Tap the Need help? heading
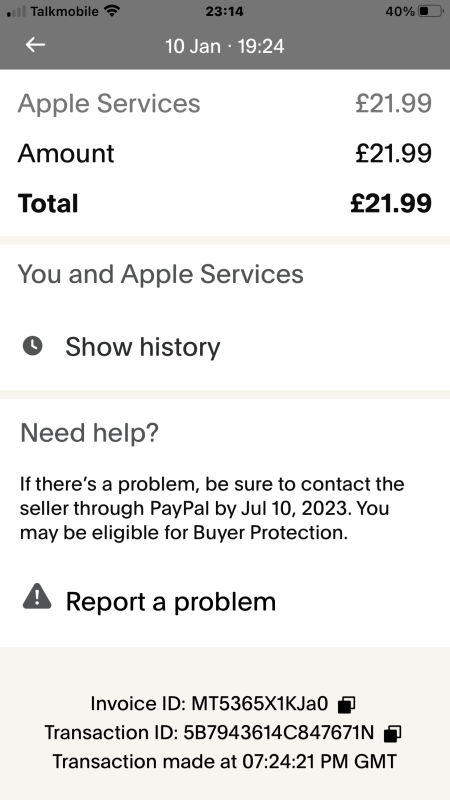The width and height of the screenshot is (450, 800). (x=89, y=434)
